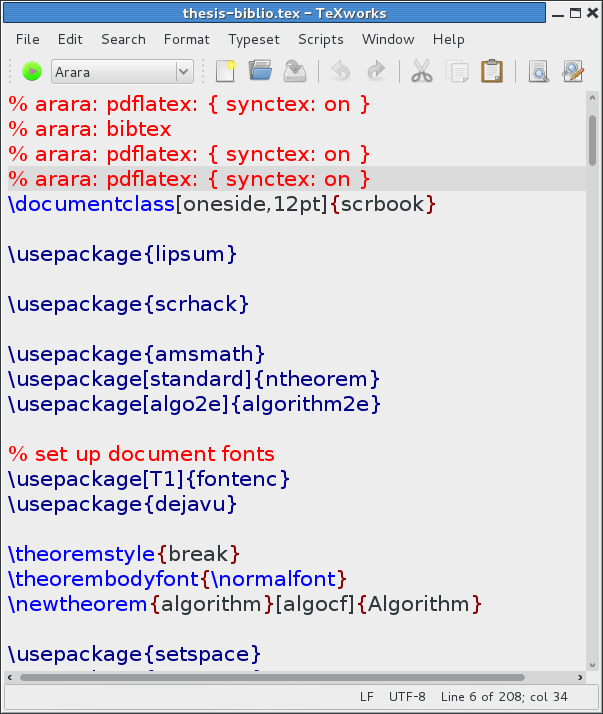Open the Find search icon
Screen dimensions: 603x714
point(538,71)
